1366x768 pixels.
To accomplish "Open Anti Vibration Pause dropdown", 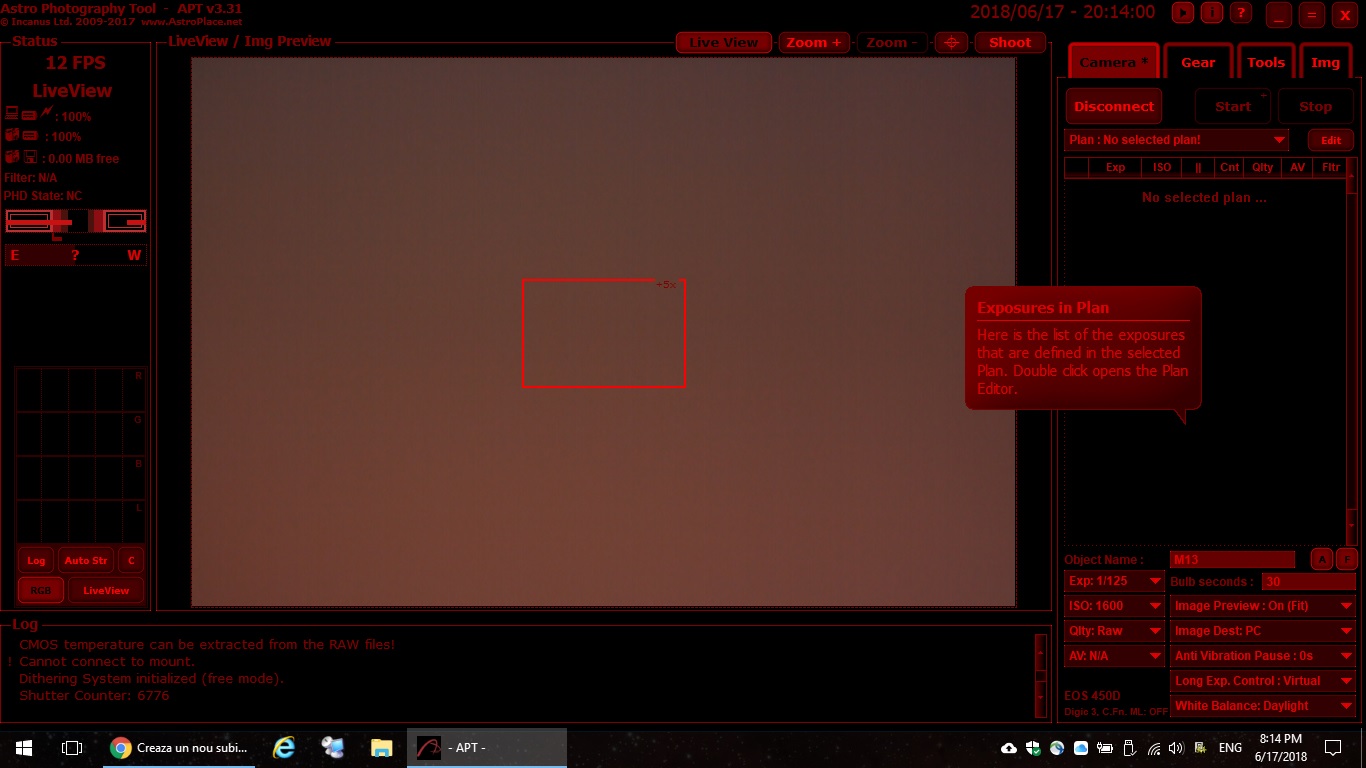I will pos(1263,656).
